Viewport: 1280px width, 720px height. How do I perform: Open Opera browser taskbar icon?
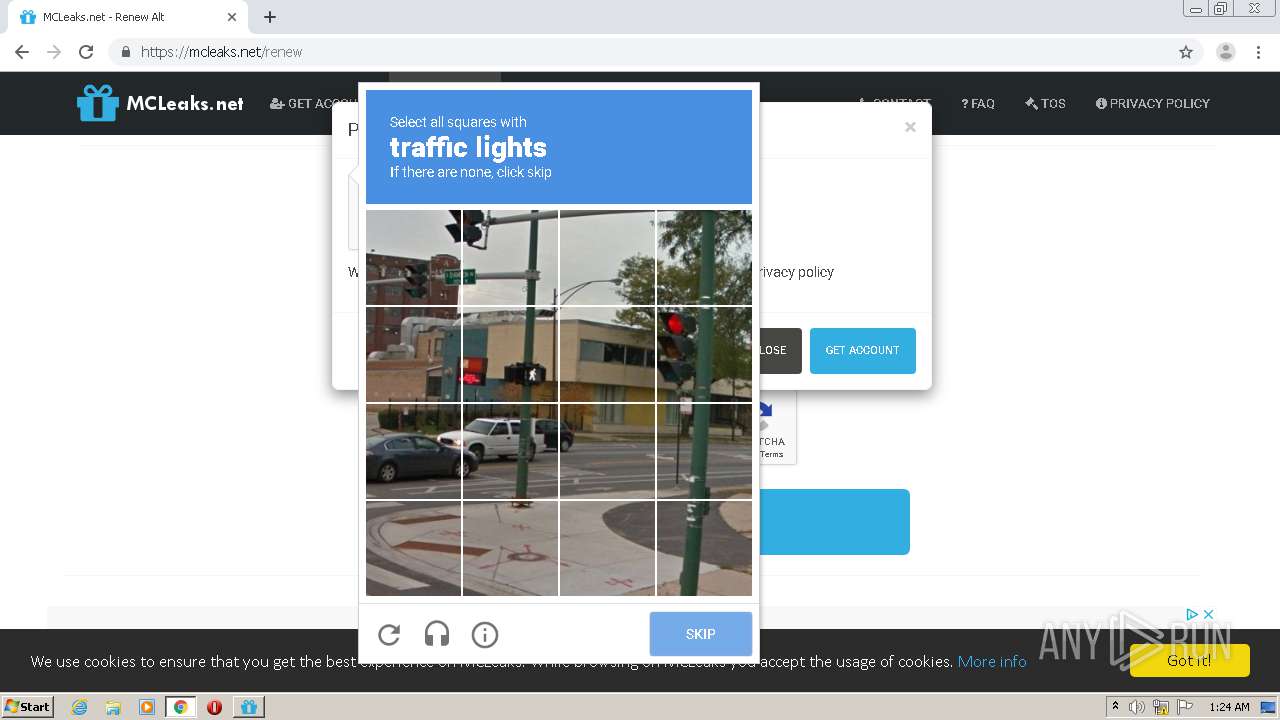pyautogui.click(x=214, y=707)
